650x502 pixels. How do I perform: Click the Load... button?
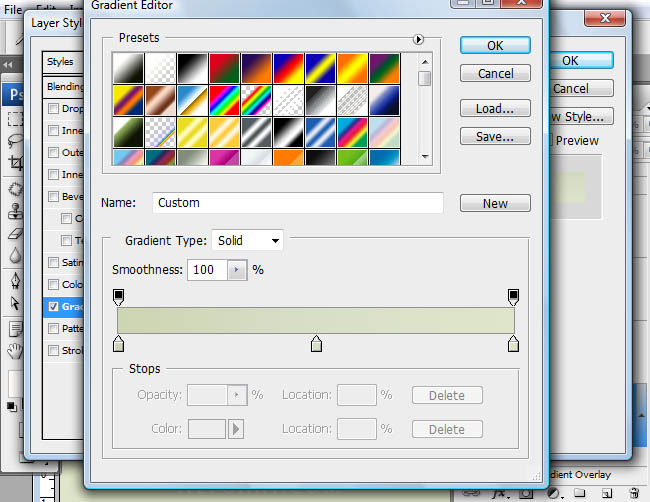[x=495, y=109]
